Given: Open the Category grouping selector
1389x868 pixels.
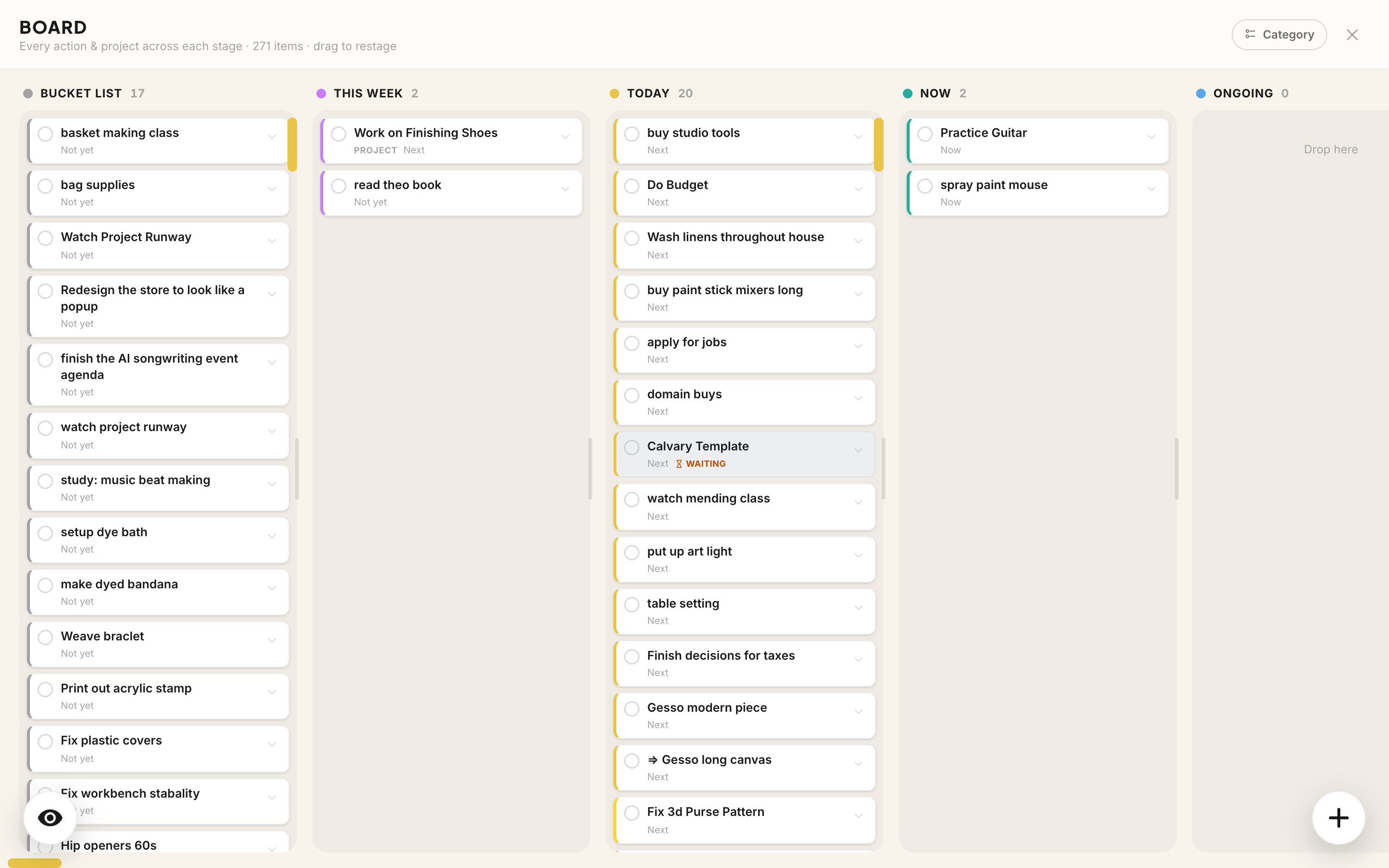Looking at the screenshot, I should click(1279, 34).
